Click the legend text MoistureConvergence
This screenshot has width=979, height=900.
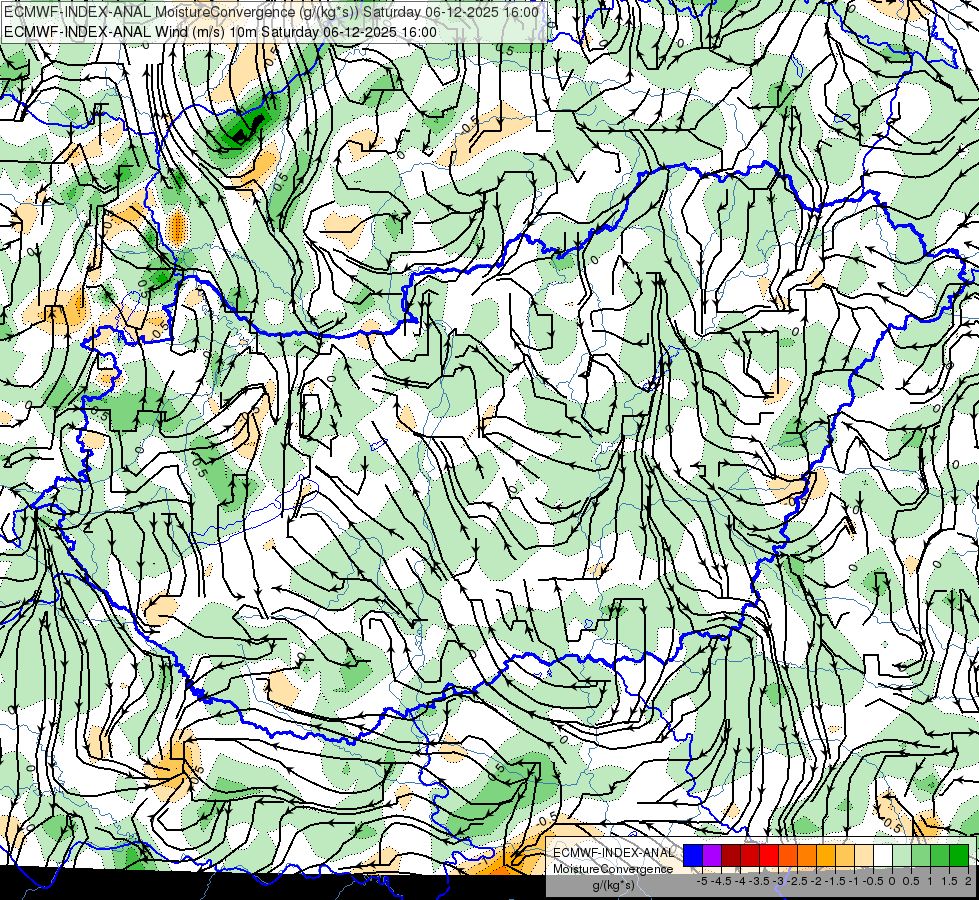(x=613, y=869)
